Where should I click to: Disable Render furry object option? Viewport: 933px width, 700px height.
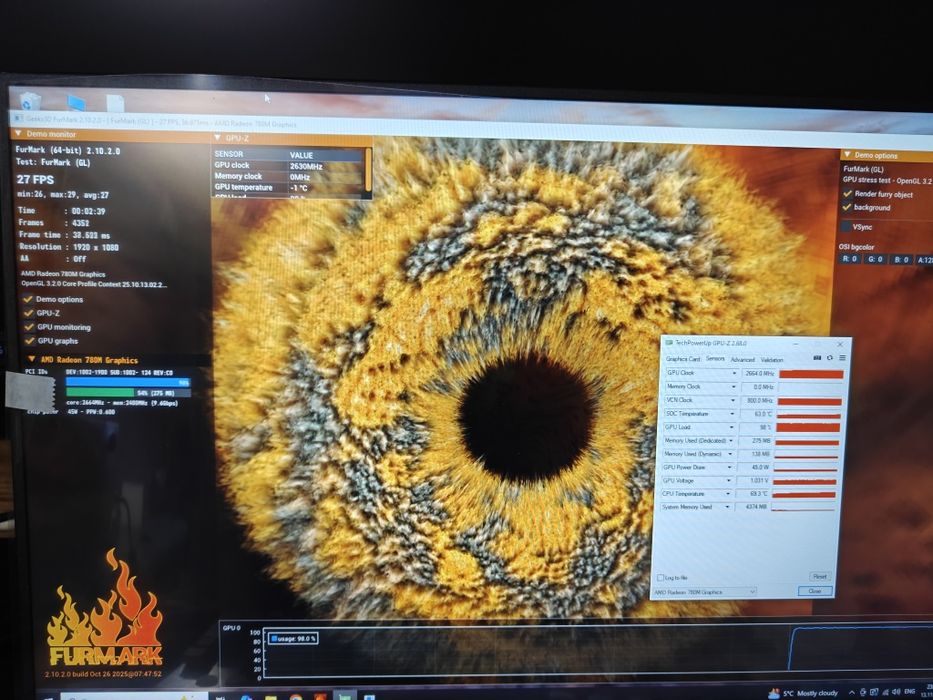click(847, 193)
